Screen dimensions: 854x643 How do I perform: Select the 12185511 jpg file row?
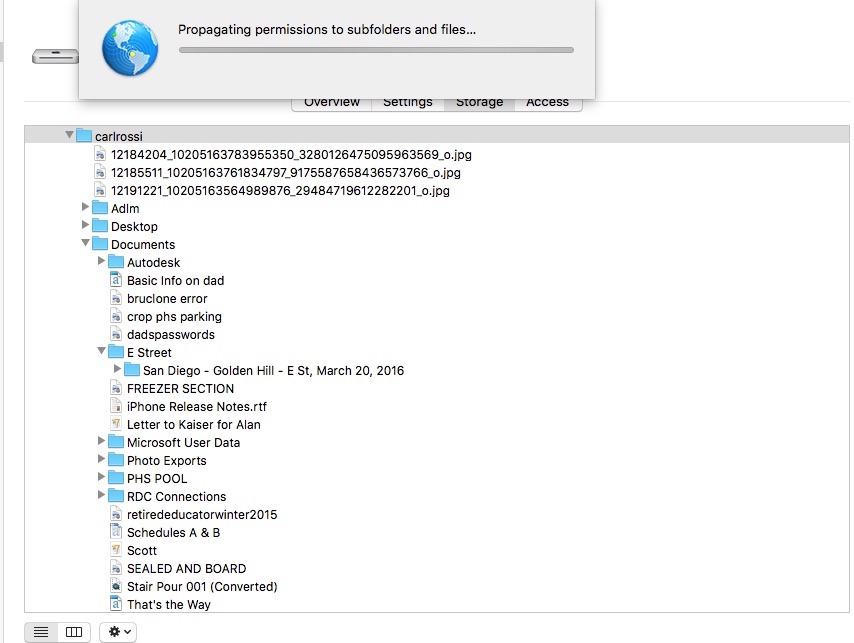pyautogui.click(x=437, y=173)
